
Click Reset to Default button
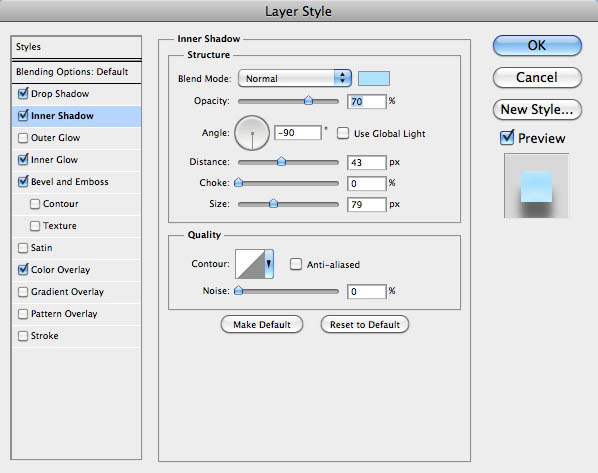click(365, 325)
